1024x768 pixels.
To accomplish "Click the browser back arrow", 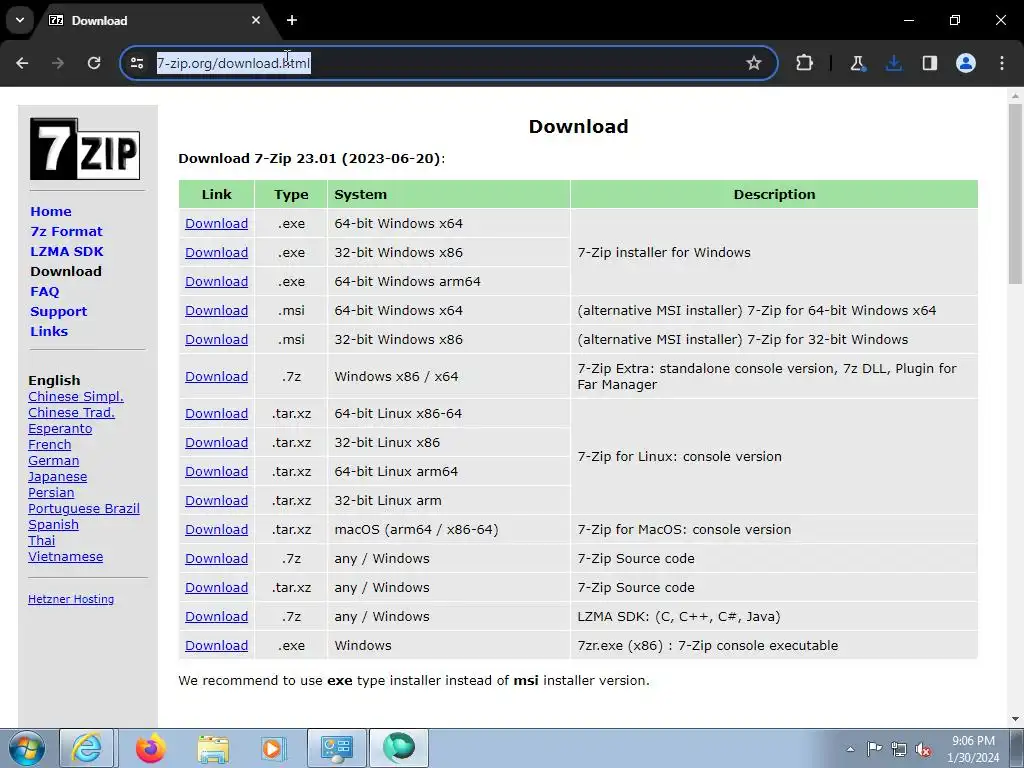I will click(22, 63).
